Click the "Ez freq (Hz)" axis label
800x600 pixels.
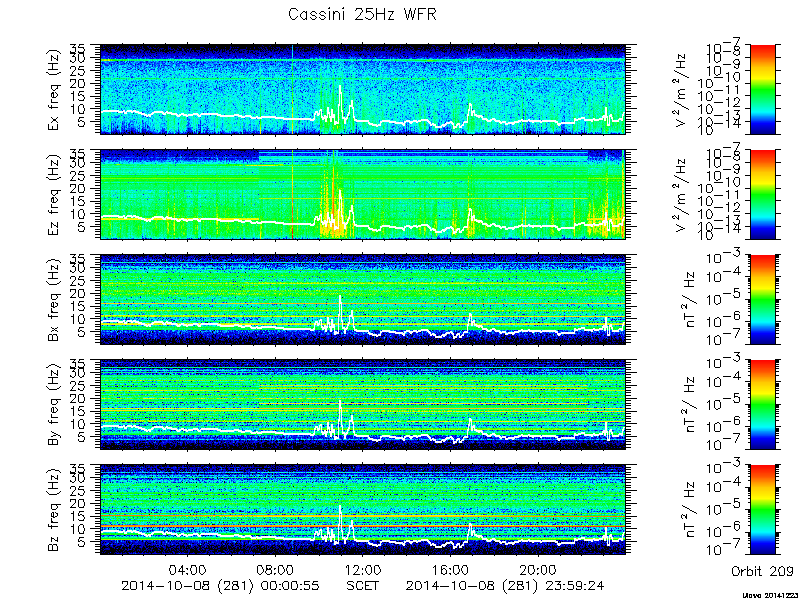tap(54, 195)
